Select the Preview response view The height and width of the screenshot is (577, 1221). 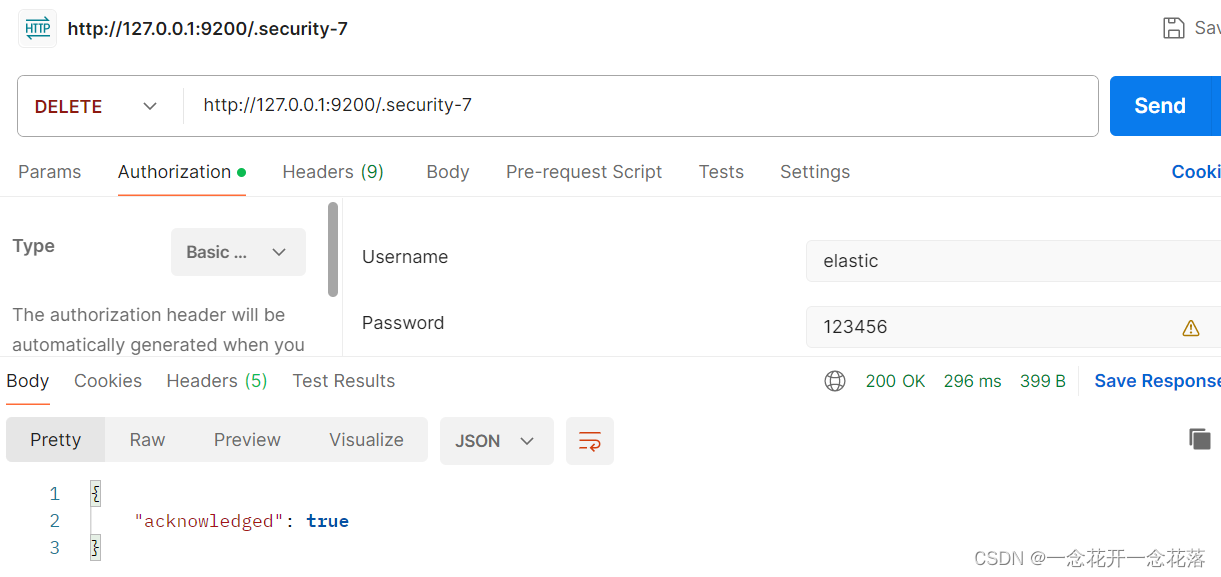(x=246, y=440)
